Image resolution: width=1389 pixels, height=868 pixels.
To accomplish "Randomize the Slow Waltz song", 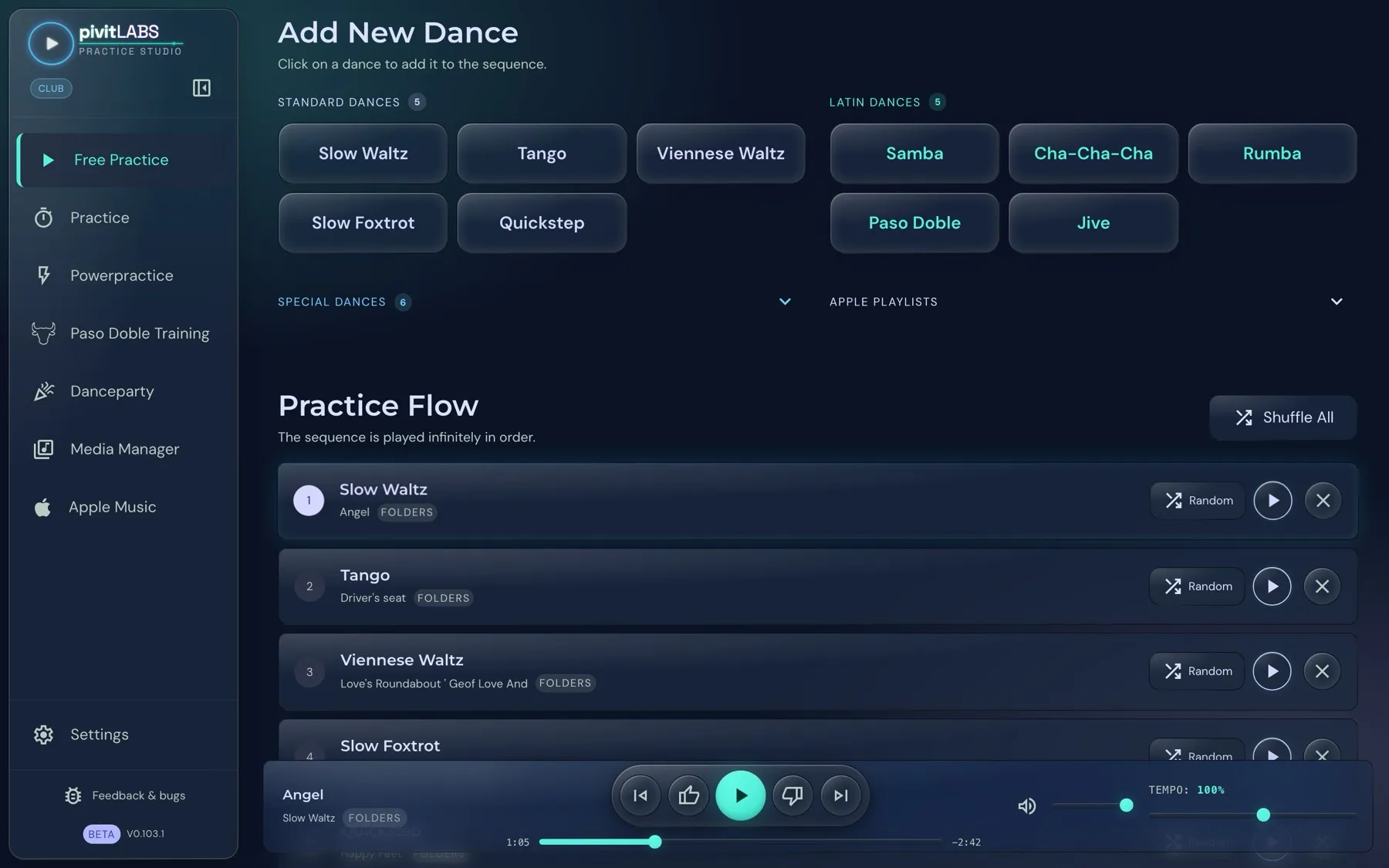I will click(x=1198, y=501).
